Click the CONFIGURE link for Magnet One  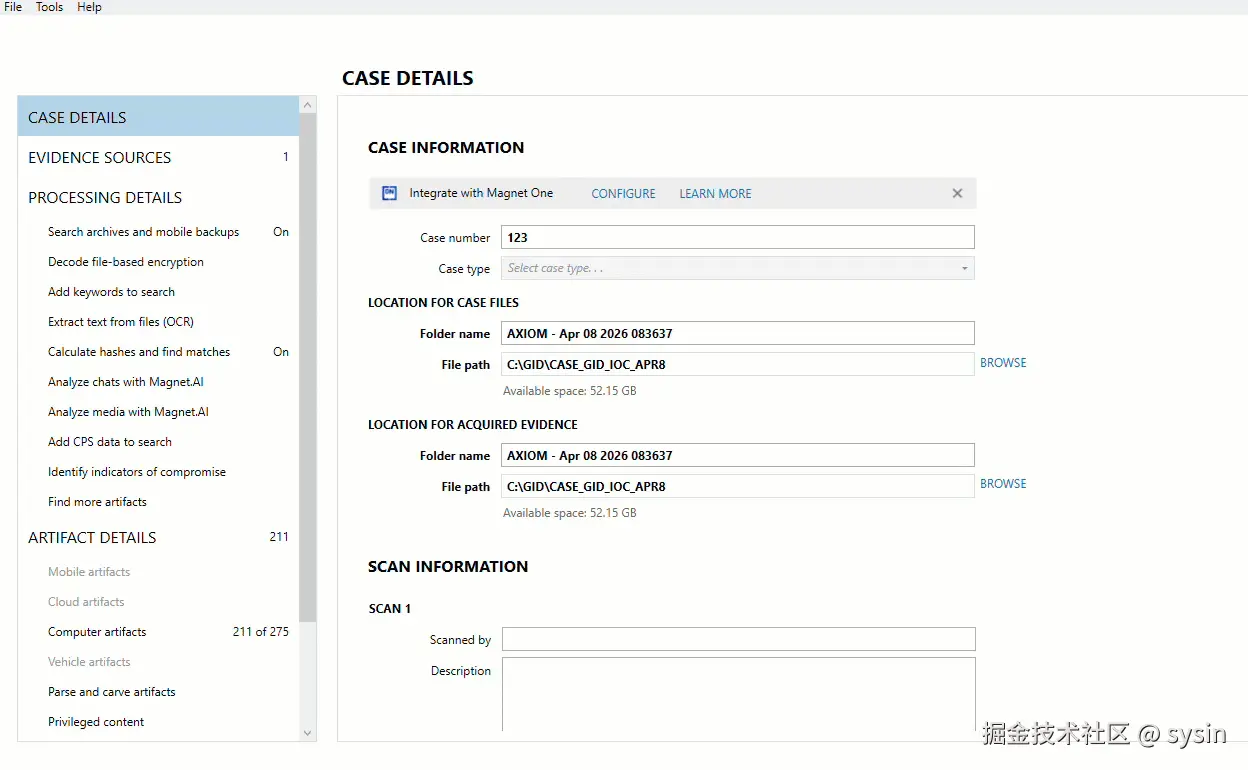pyautogui.click(x=623, y=193)
